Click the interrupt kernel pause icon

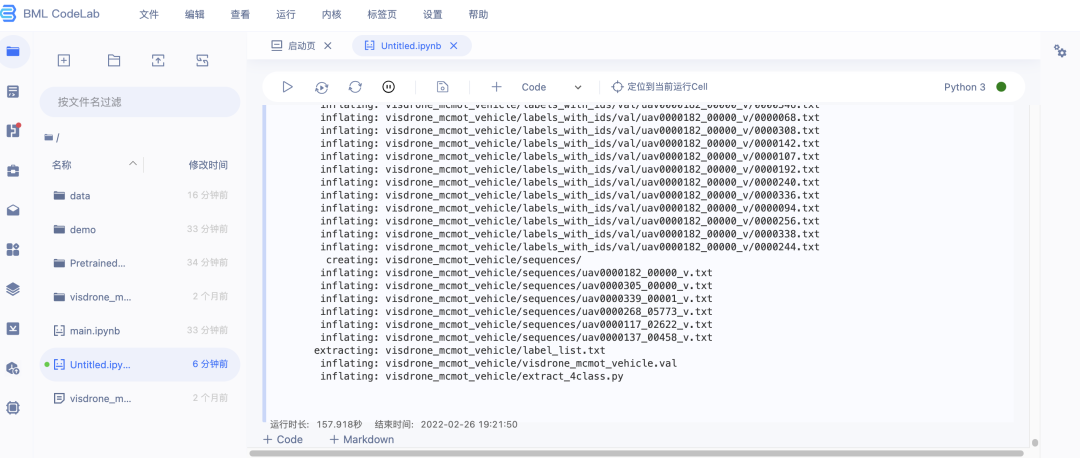coord(388,87)
